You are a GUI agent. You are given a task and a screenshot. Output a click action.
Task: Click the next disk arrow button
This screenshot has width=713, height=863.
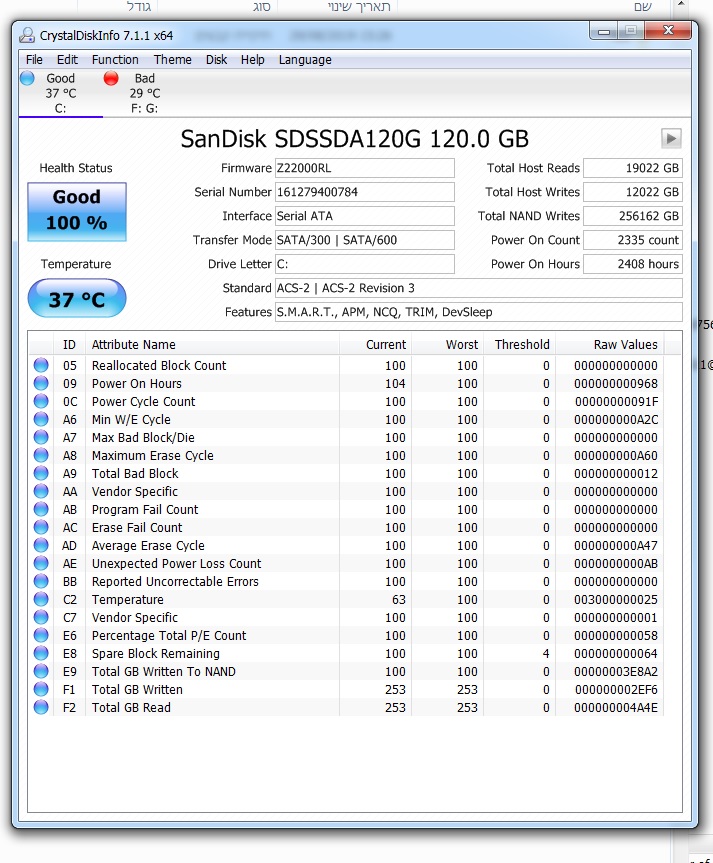click(x=671, y=138)
